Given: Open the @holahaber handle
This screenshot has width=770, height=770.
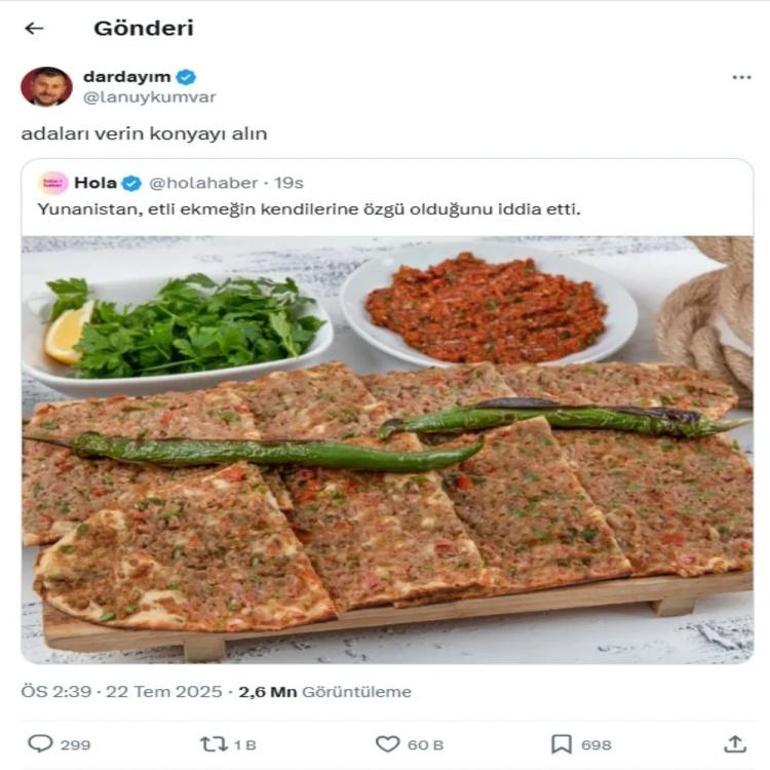Looking at the screenshot, I should [x=203, y=183].
